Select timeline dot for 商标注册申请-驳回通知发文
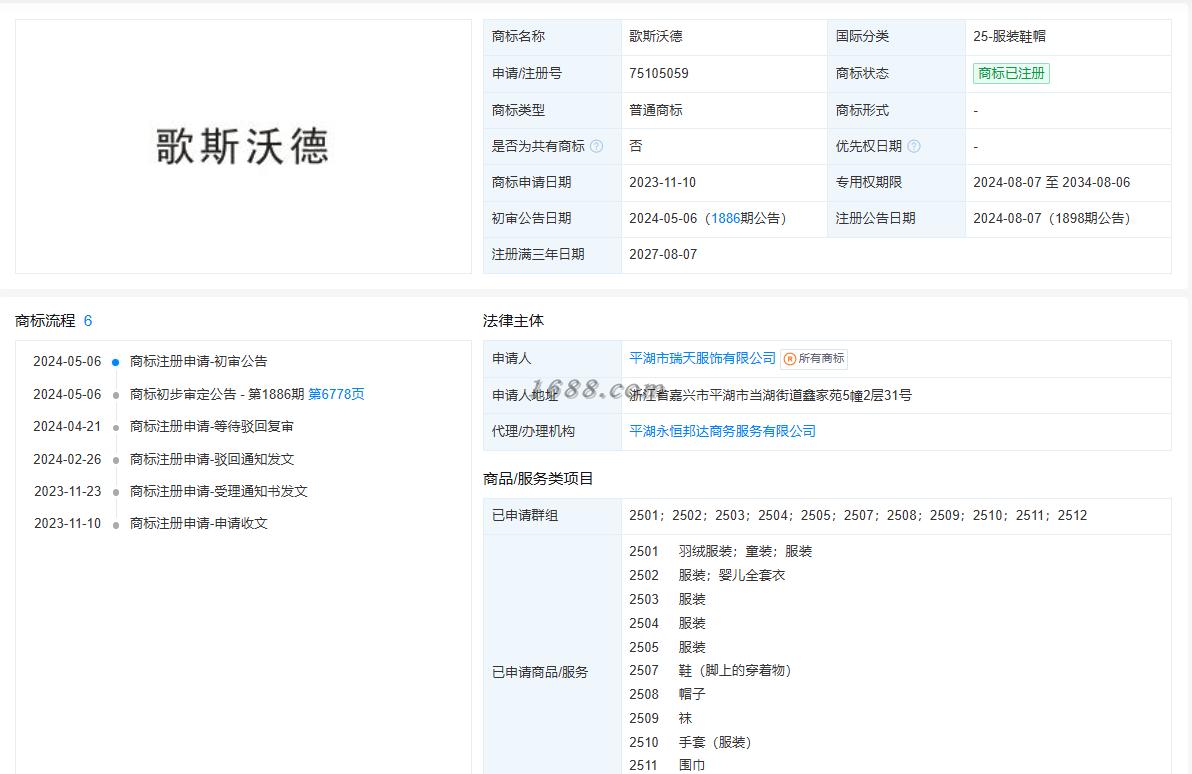The height and width of the screenshot is (774, 1192). tap(116, 461)
